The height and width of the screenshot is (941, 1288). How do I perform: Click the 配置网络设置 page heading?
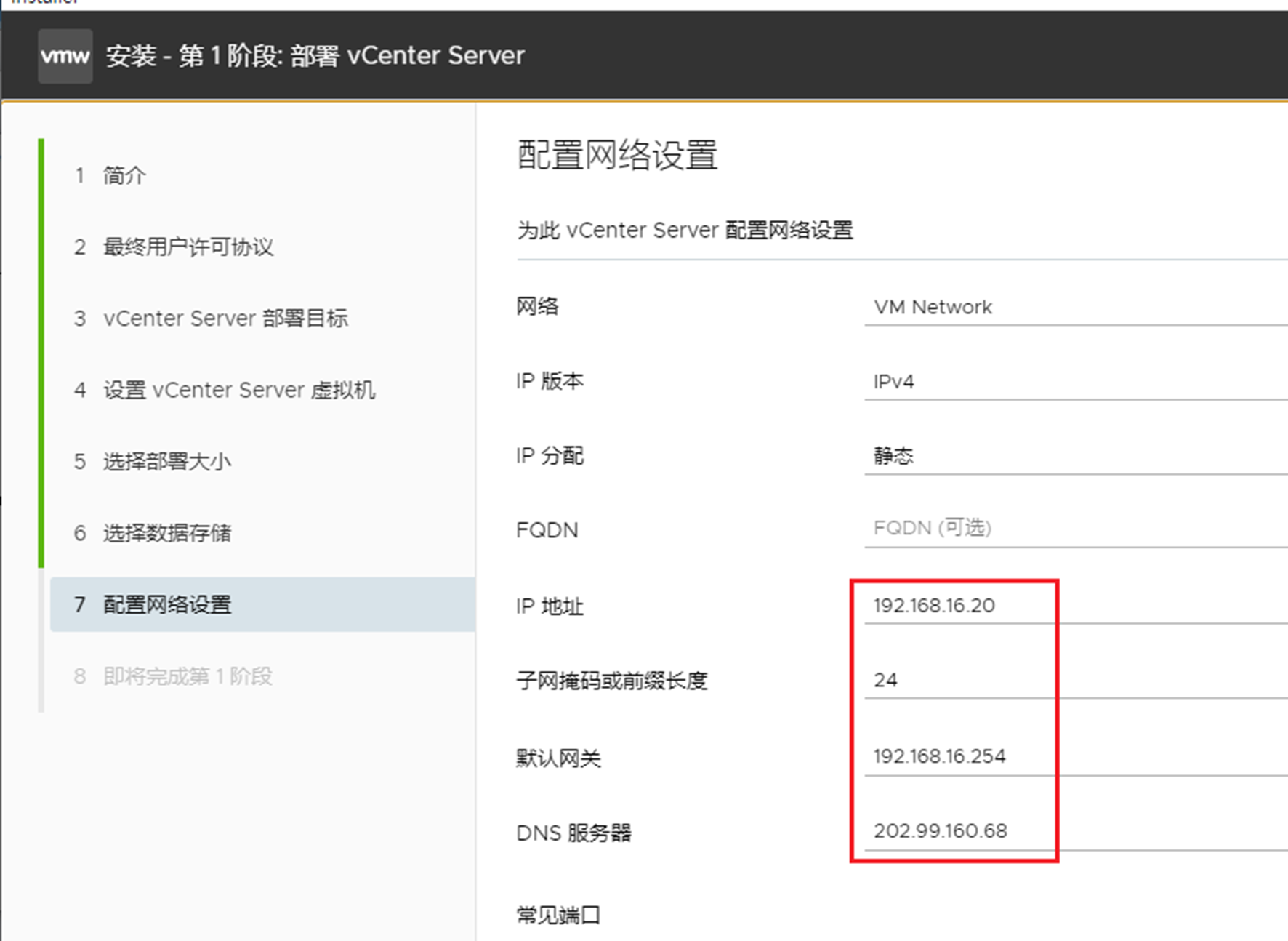coord(617,155)
